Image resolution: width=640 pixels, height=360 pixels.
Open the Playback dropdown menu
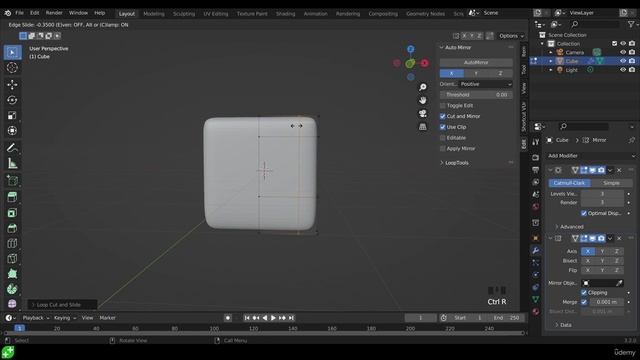pos(36,318)
